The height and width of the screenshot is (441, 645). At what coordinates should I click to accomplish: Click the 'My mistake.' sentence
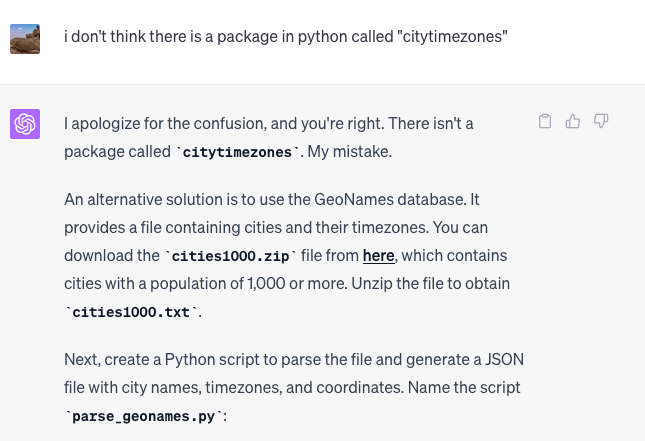pyautogui.click(x=350, y=152)
